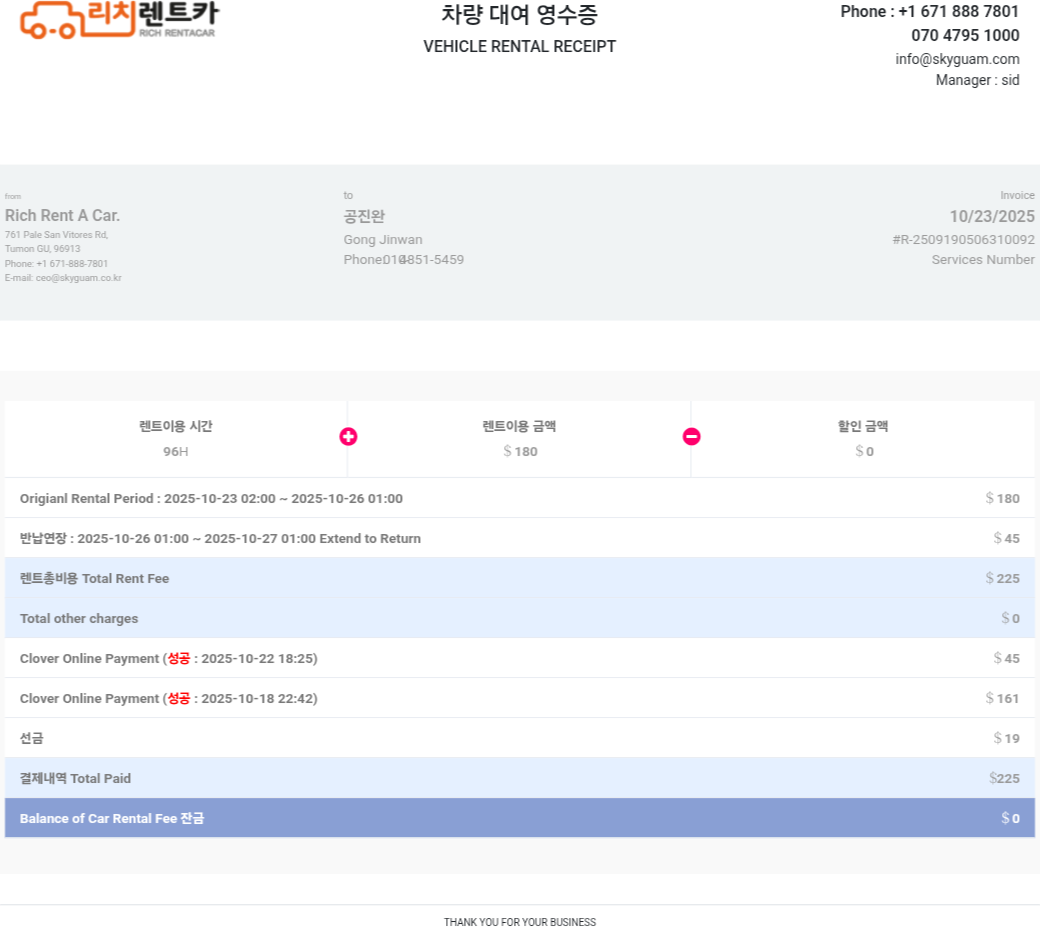The image size is (1040, 931).
Task: Click the VEHICLE RENTAL RECEIPT heading
Action: [x=519, y=47]
